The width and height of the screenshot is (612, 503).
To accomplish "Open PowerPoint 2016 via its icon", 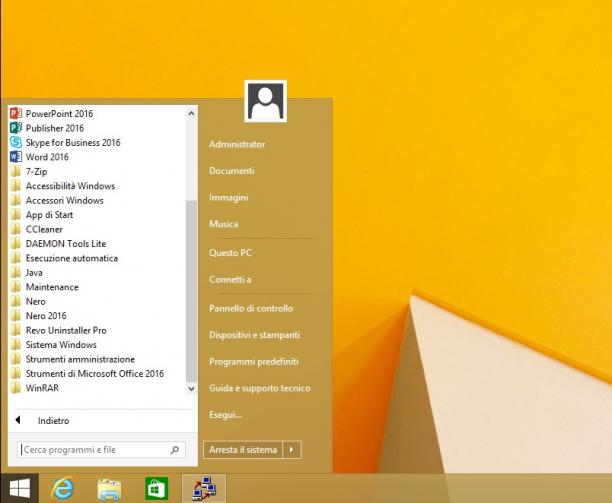I will [16, 114].
